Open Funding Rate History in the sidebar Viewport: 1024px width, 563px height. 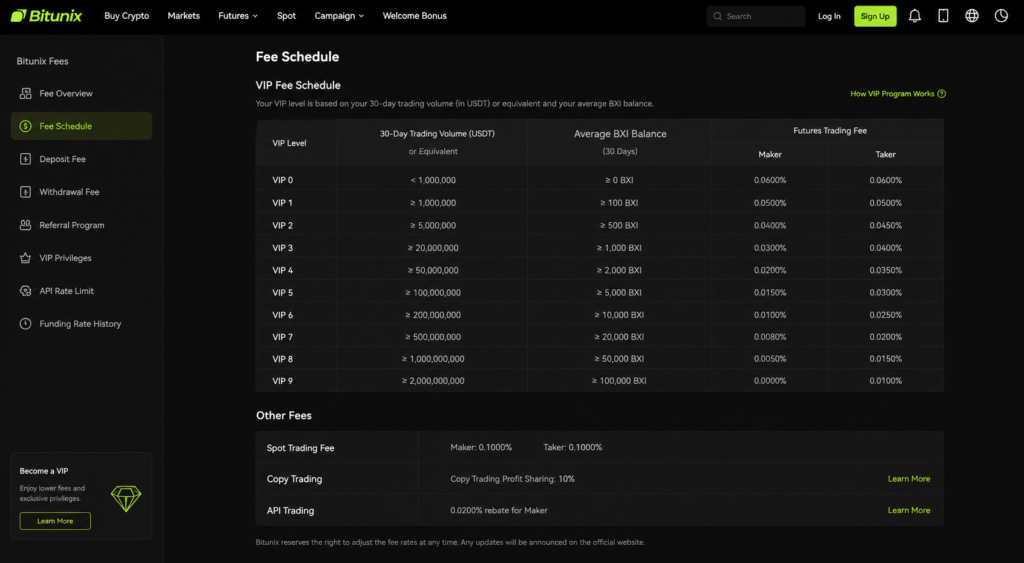(x=82, y=323)
